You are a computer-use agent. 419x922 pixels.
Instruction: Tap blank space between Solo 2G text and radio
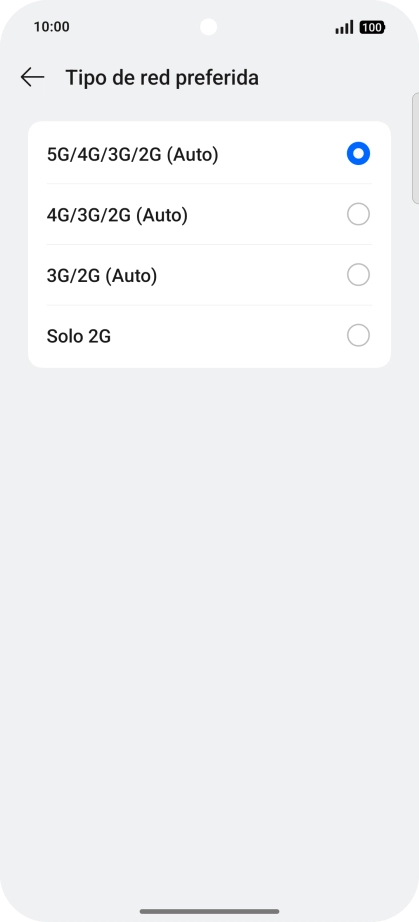[229, 336]
